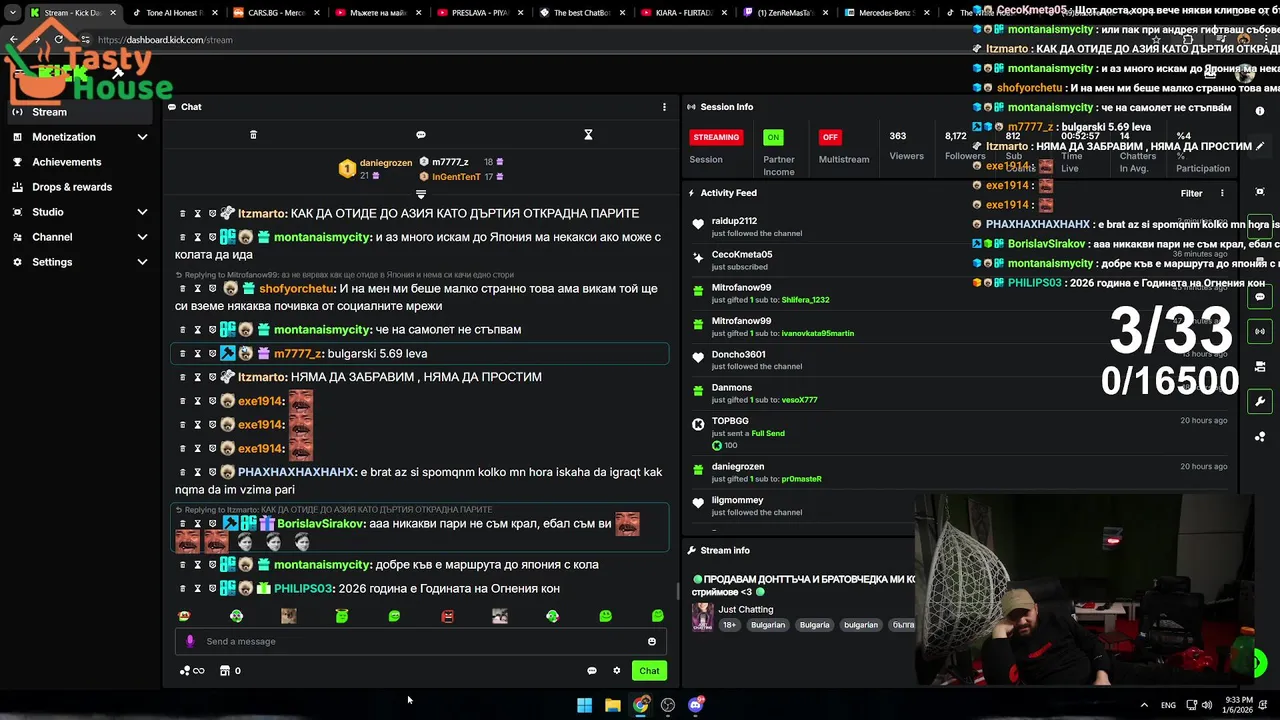Image resolution: width=1280 pixels, height=720 pixels.
Task: Expand the Channel sidebar section
Action: (78, 237)
